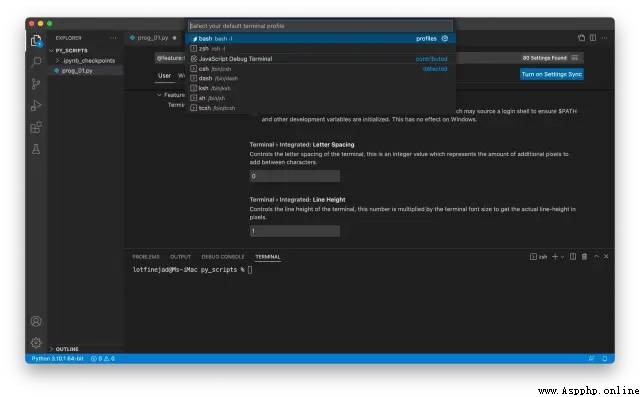Click Line Height setting title

(x=298, y=200)
